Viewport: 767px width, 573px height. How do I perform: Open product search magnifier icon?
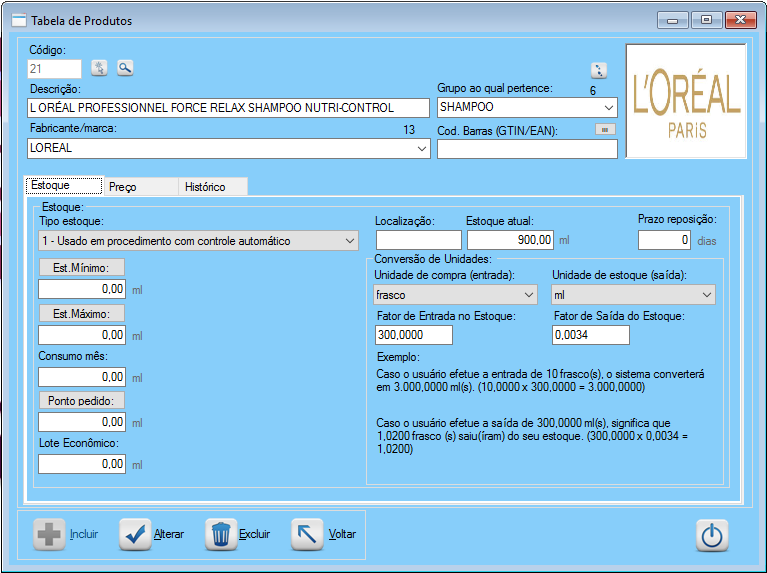[125, 68]
